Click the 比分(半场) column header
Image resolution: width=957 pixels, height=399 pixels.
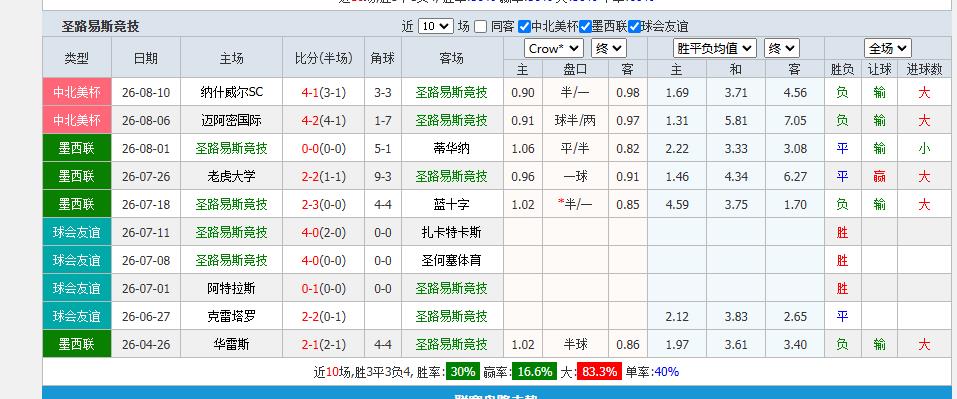323,58
